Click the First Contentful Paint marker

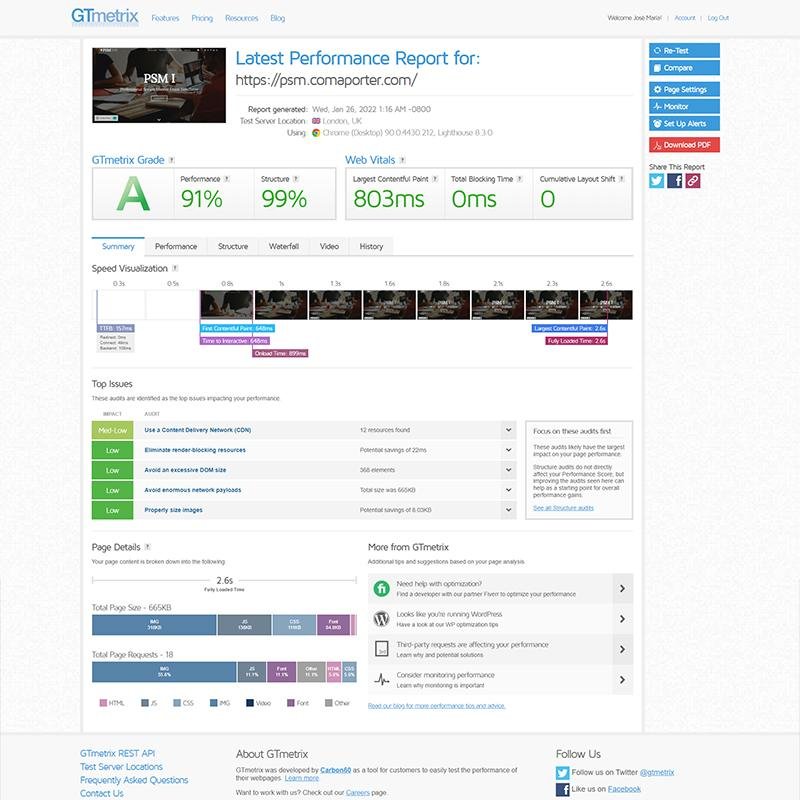point(237,328)
